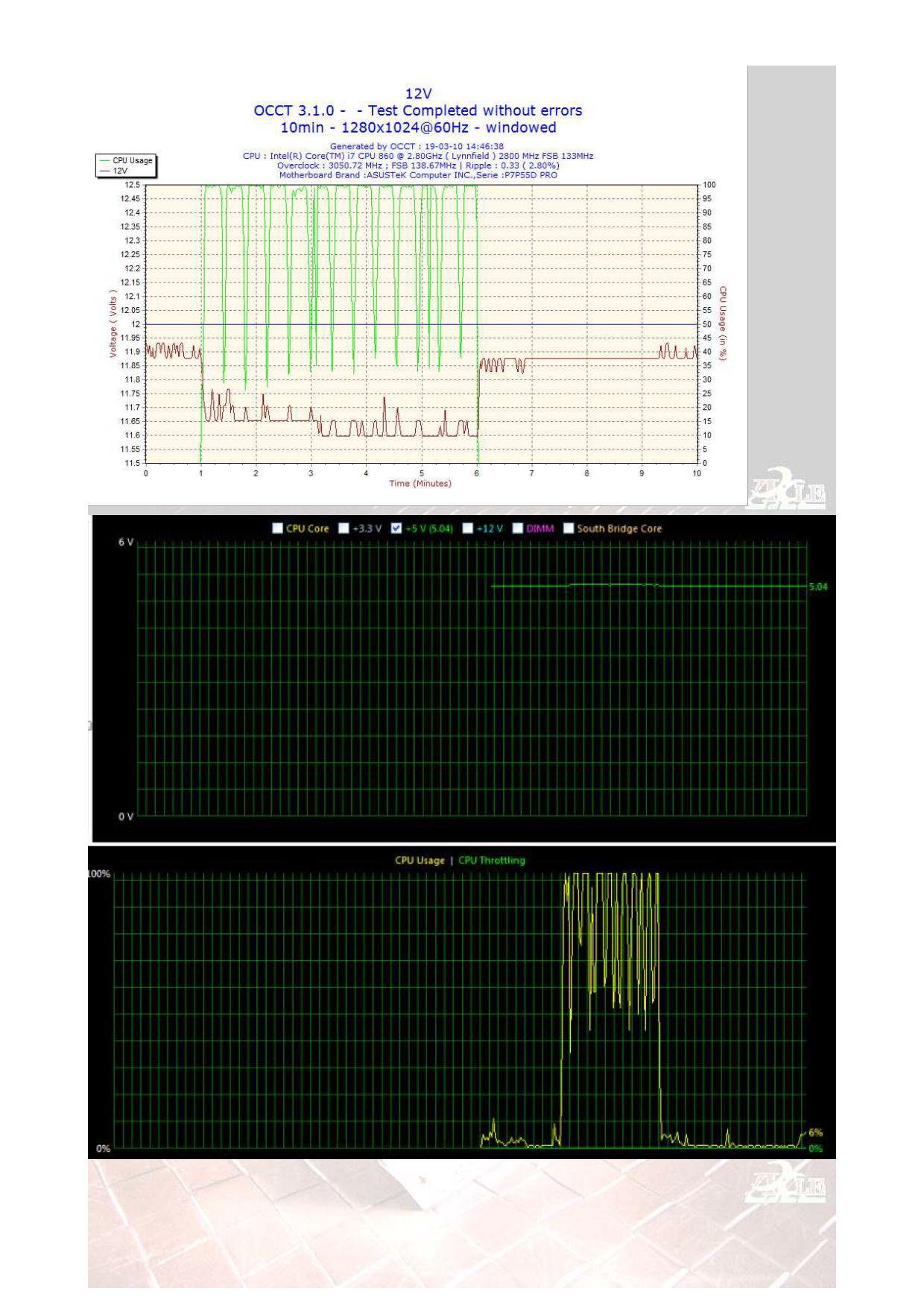Screen dimensions: 924x1306
Task: Click the 'Time (Minutes)' axis label
Action: [x=420, y=484]
